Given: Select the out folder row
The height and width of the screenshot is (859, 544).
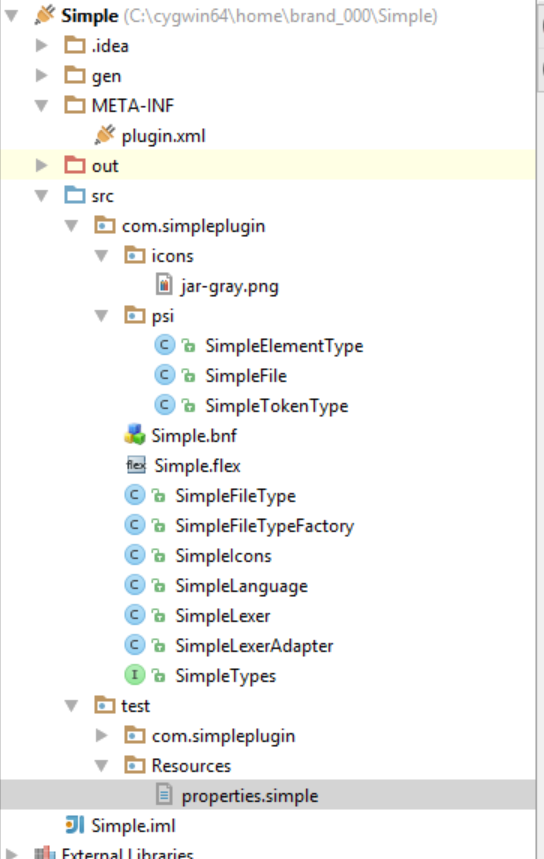Looking at the screenshot, I should [x=267, y=165].
